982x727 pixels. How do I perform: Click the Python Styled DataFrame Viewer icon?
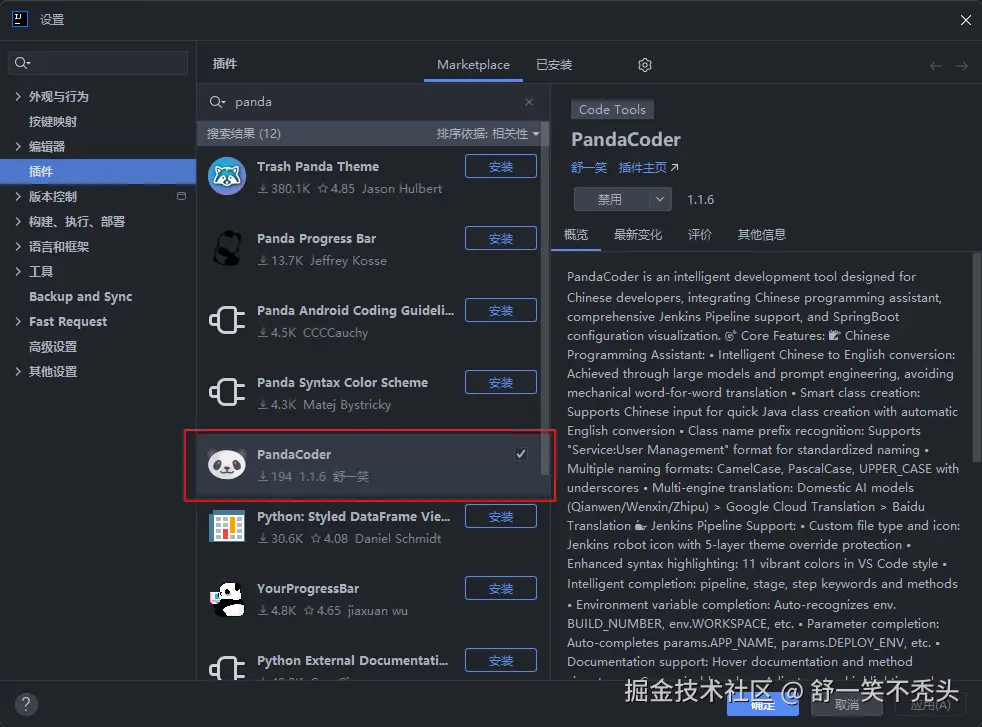(227, 526)
